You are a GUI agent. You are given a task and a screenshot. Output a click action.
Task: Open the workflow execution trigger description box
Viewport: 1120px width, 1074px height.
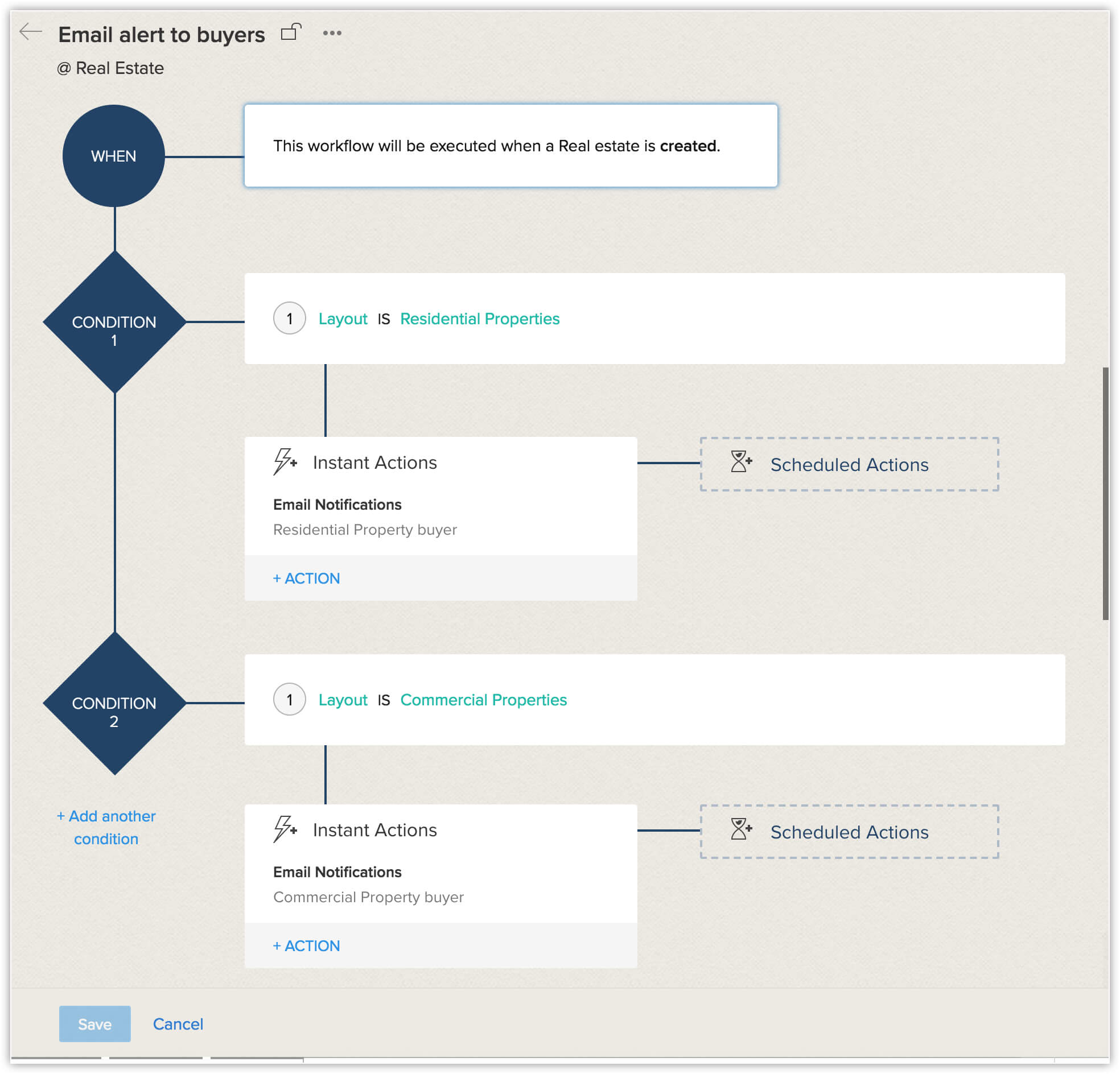pos(511,146)
